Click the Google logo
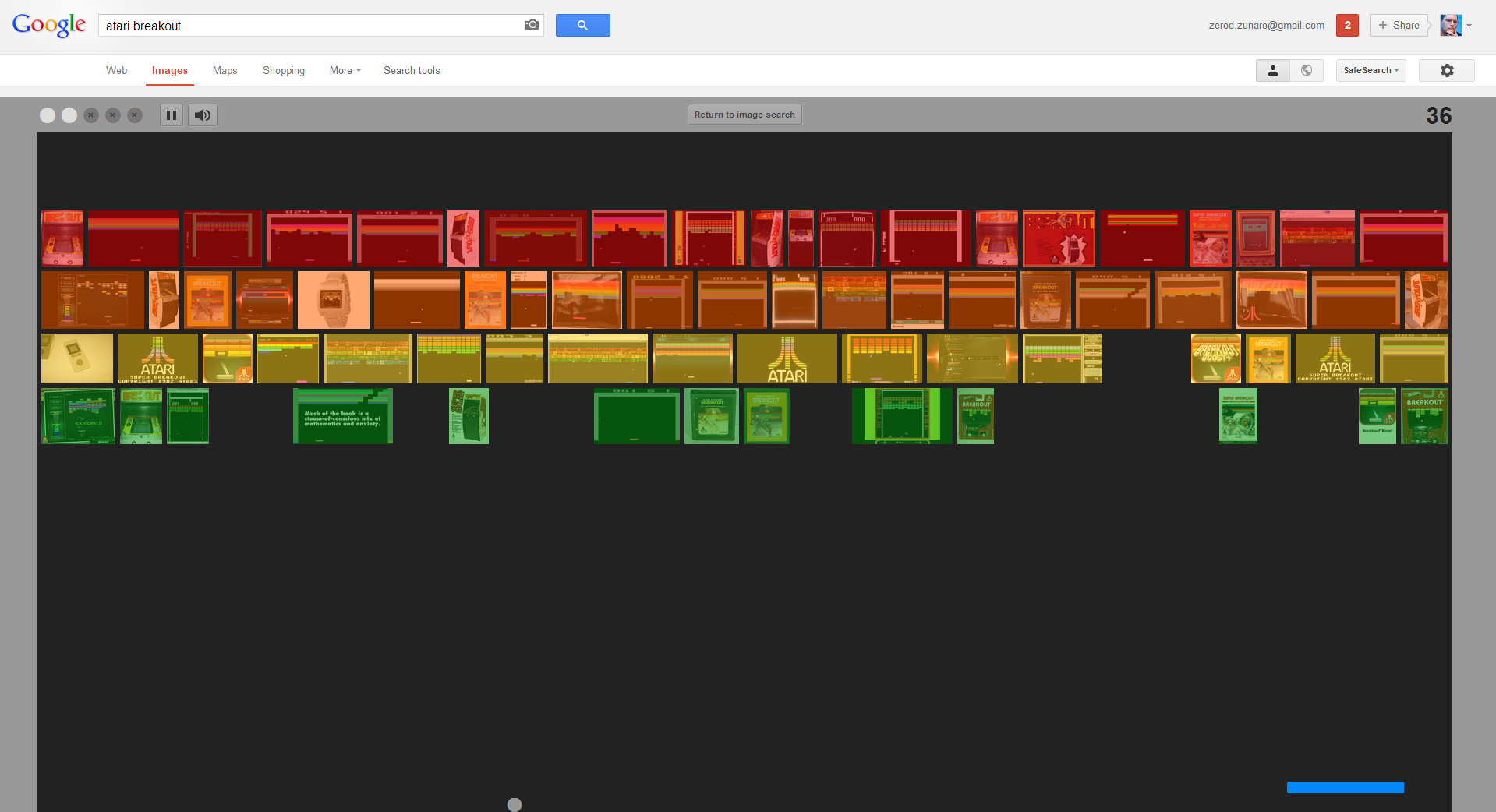 tap(48, 25)
